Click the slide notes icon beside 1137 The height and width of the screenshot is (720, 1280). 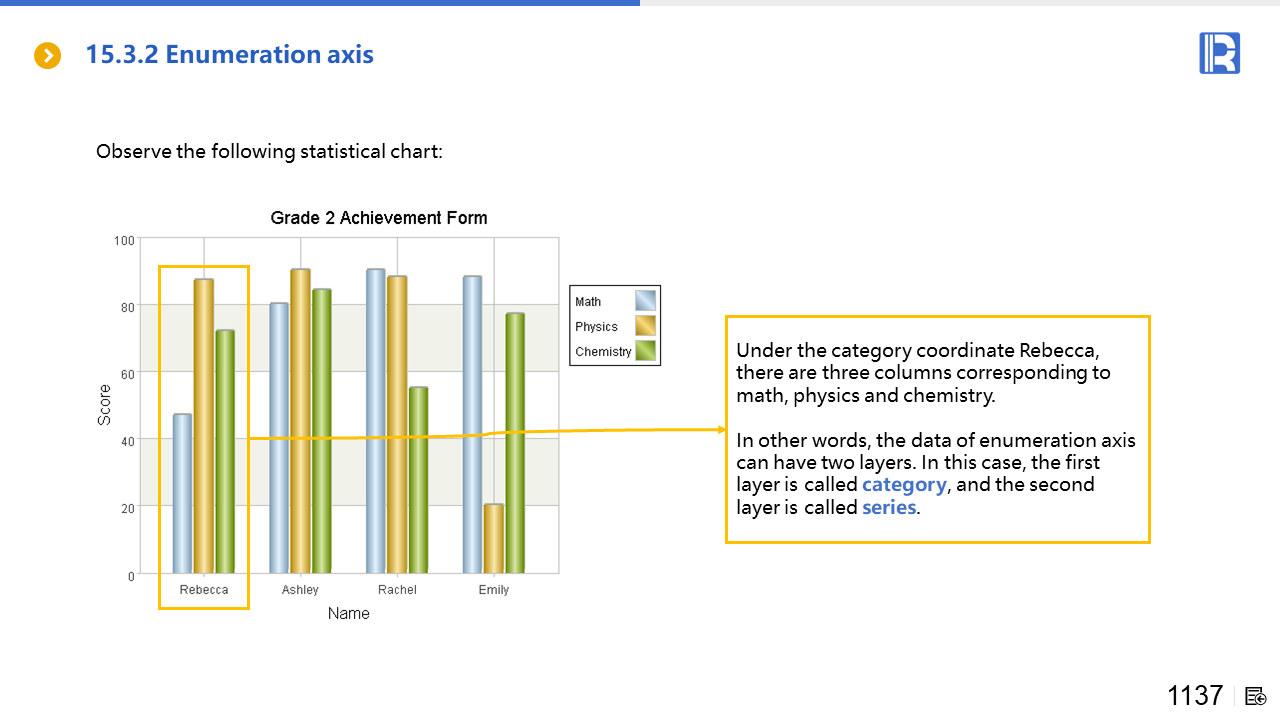1256,697
